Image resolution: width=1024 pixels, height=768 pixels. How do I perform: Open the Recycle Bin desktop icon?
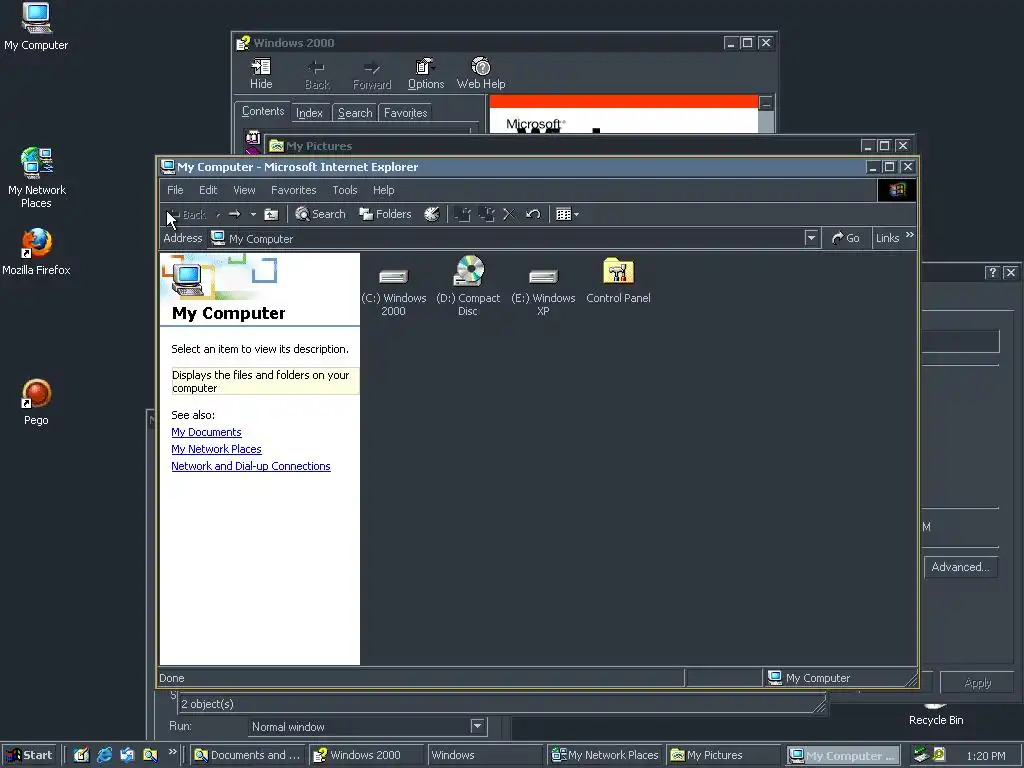tap(936, 715)
